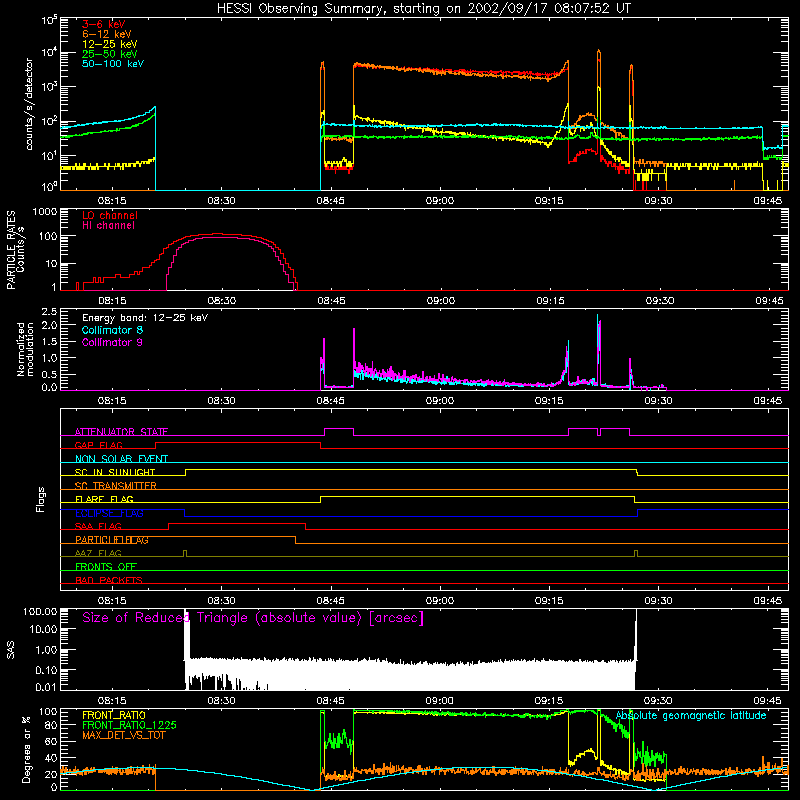Screen dimensions: 800x800
Task: Select the SC_TRANSMITTER flag label
Action: pyautogui.click(x=115, y=486)
